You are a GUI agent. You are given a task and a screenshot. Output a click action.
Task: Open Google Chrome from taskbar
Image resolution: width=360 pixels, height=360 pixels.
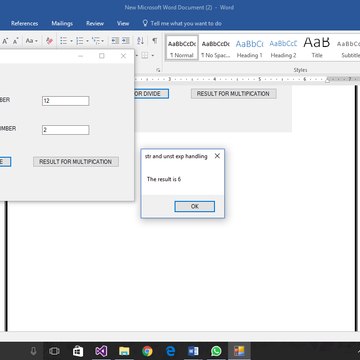click(x=147, y=351)
